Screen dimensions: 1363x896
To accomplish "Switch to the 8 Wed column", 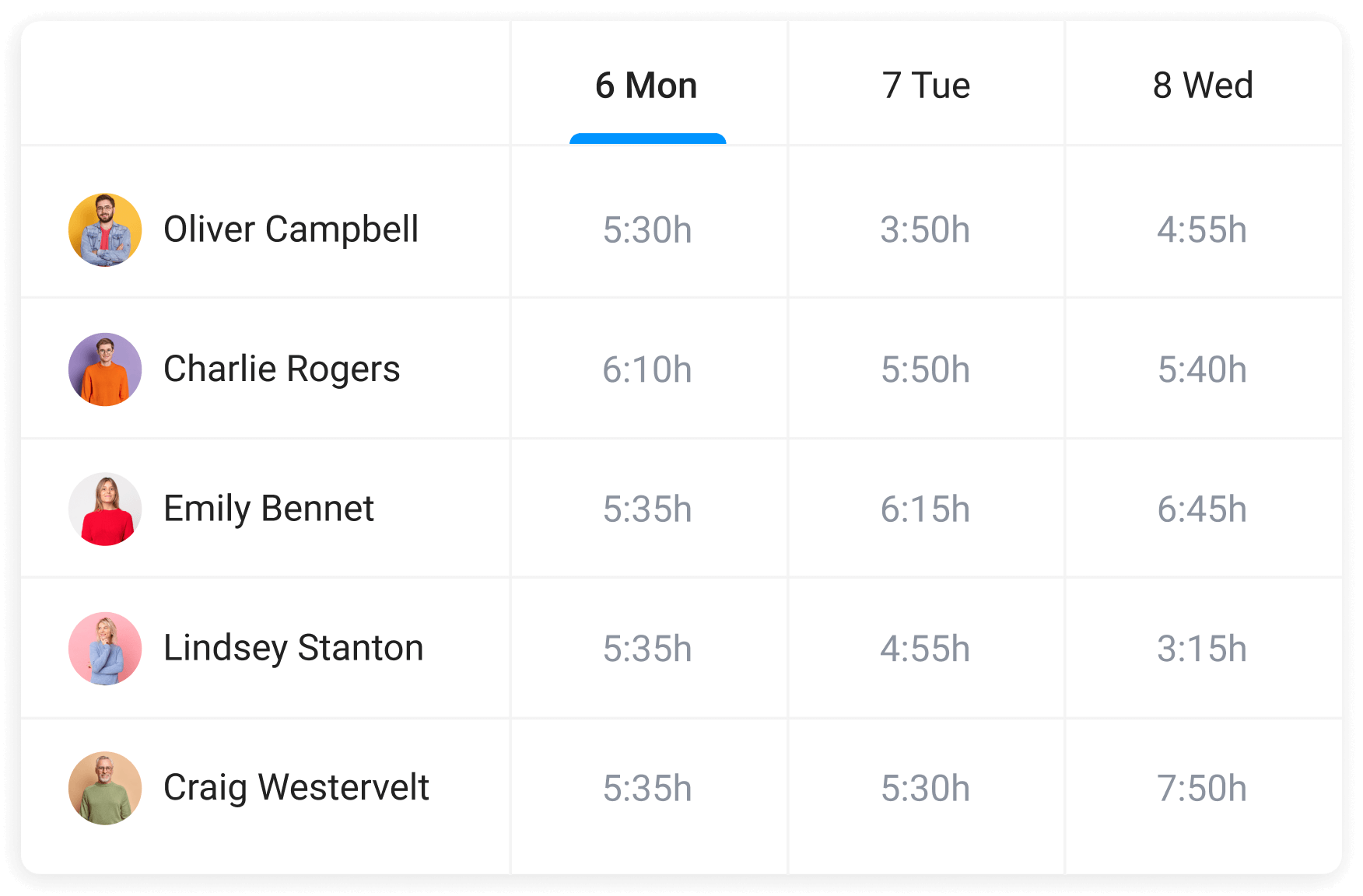I will coord(1204,86).
